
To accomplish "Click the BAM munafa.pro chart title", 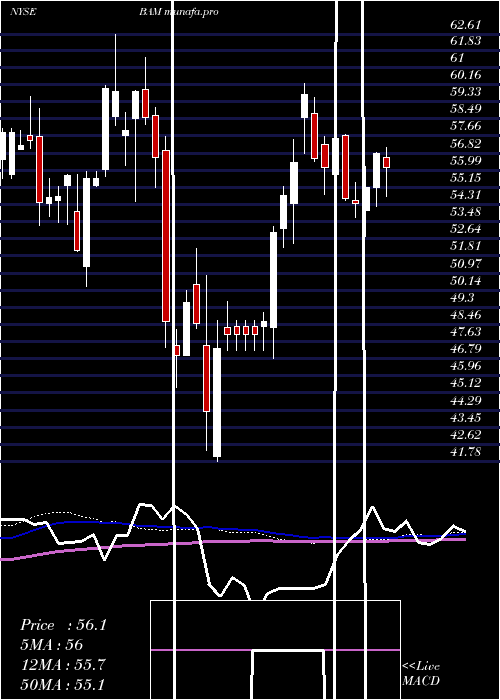I will (x=179, y=12).
